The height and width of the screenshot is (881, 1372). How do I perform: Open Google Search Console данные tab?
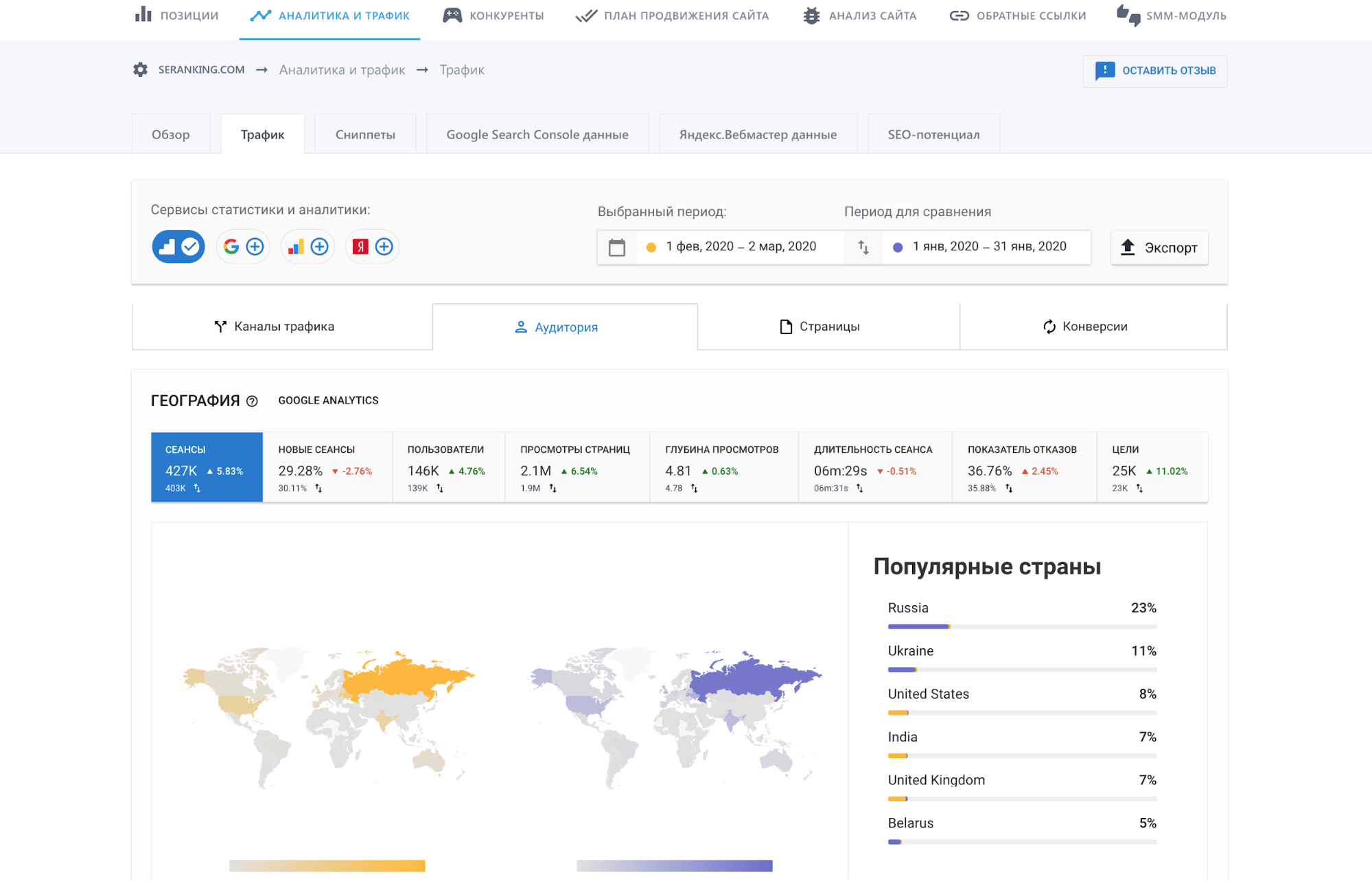(537, 134)
